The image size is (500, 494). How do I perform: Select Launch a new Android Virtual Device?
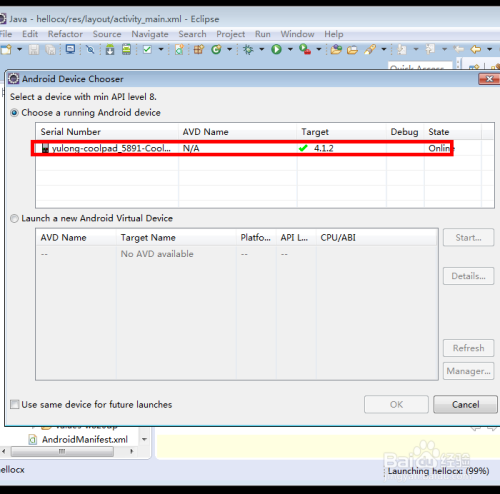click(14, 219)
